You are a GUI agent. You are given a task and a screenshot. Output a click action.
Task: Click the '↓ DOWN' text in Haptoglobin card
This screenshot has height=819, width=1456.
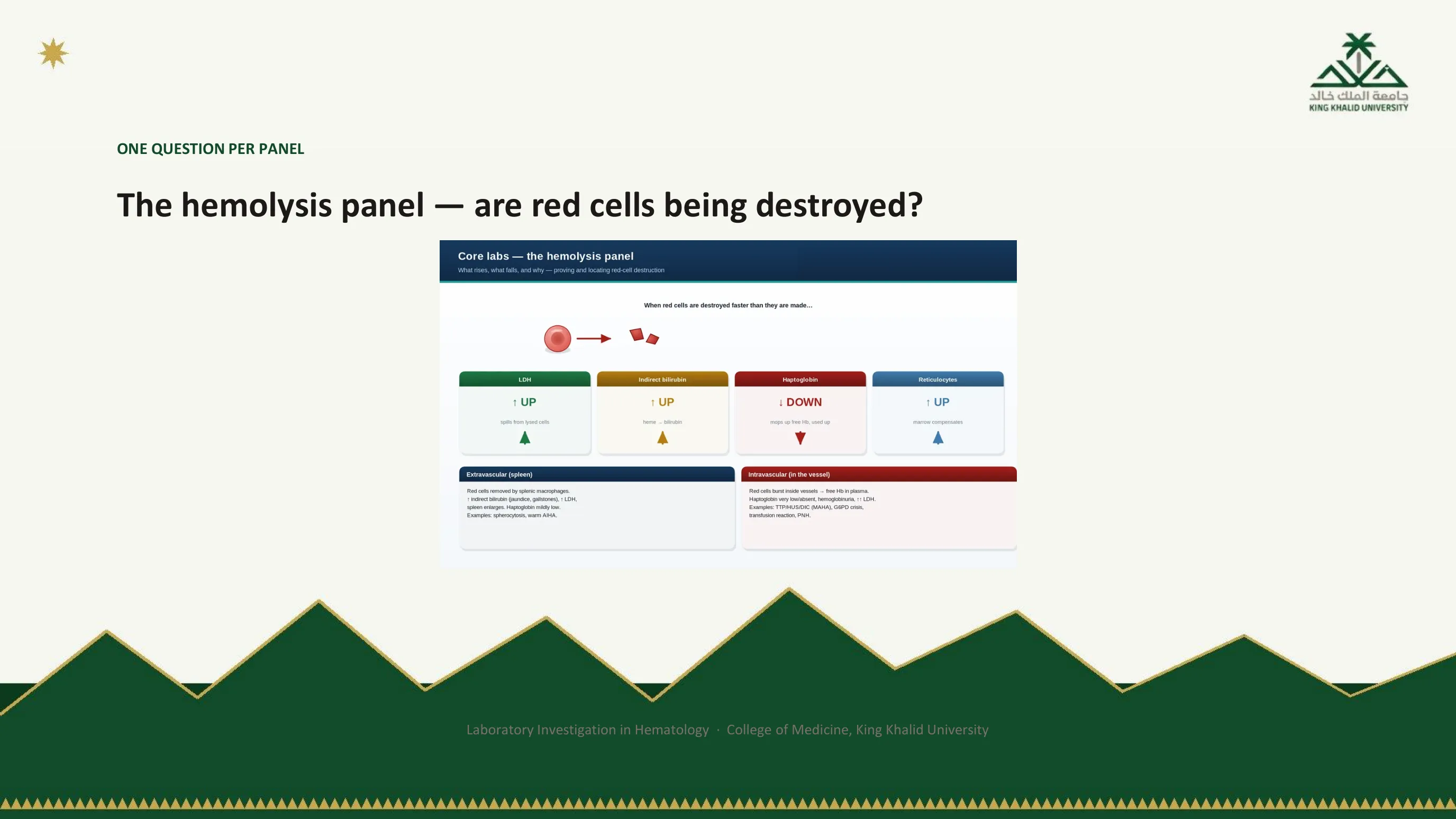coord(800,402)
